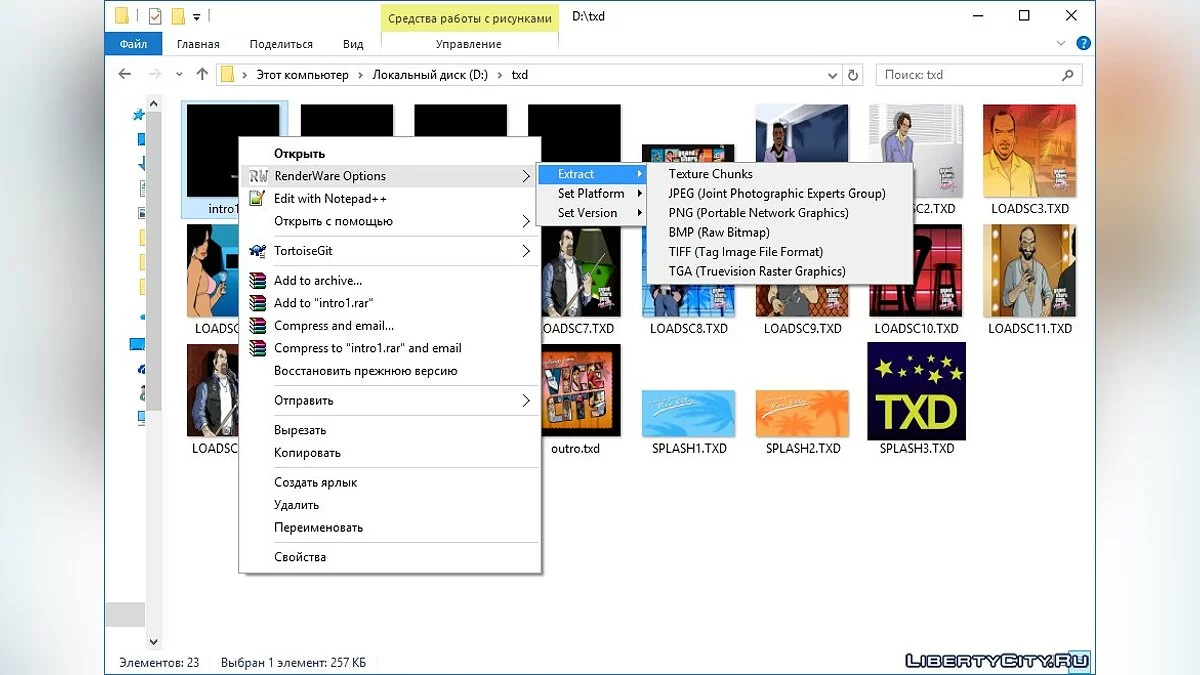Click the help question mark icon
1200x675 pixels.
point(1084,44)
